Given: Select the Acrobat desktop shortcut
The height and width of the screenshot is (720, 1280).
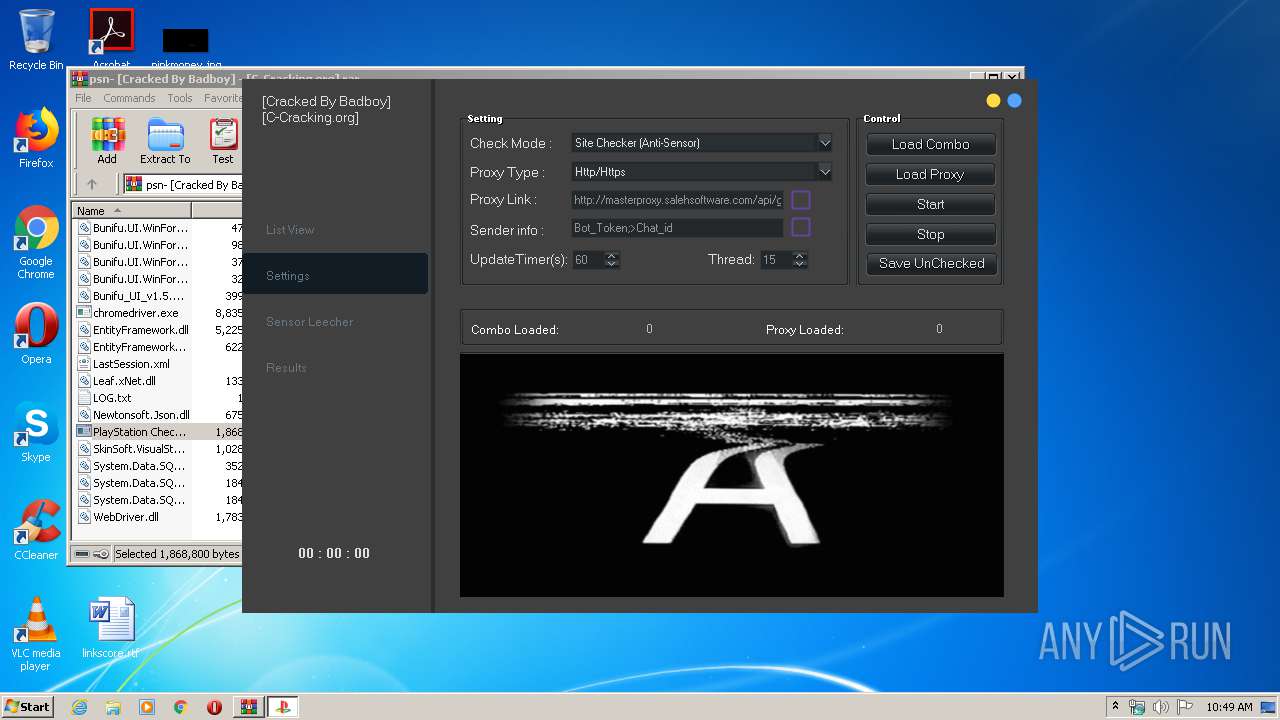Looking at the screenshot, I should [x=111, y=40].
